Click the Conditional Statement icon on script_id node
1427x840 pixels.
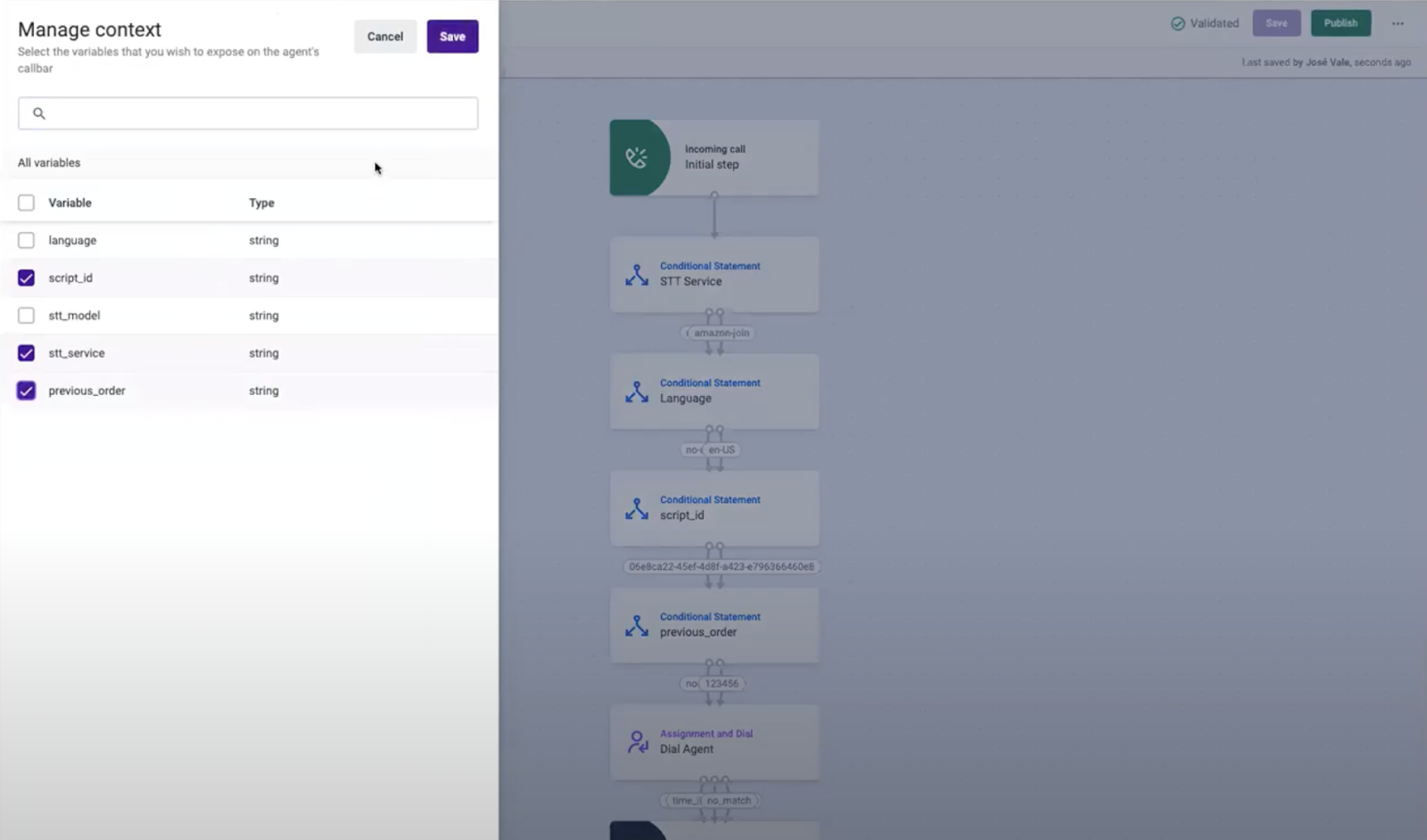point(636,508)
